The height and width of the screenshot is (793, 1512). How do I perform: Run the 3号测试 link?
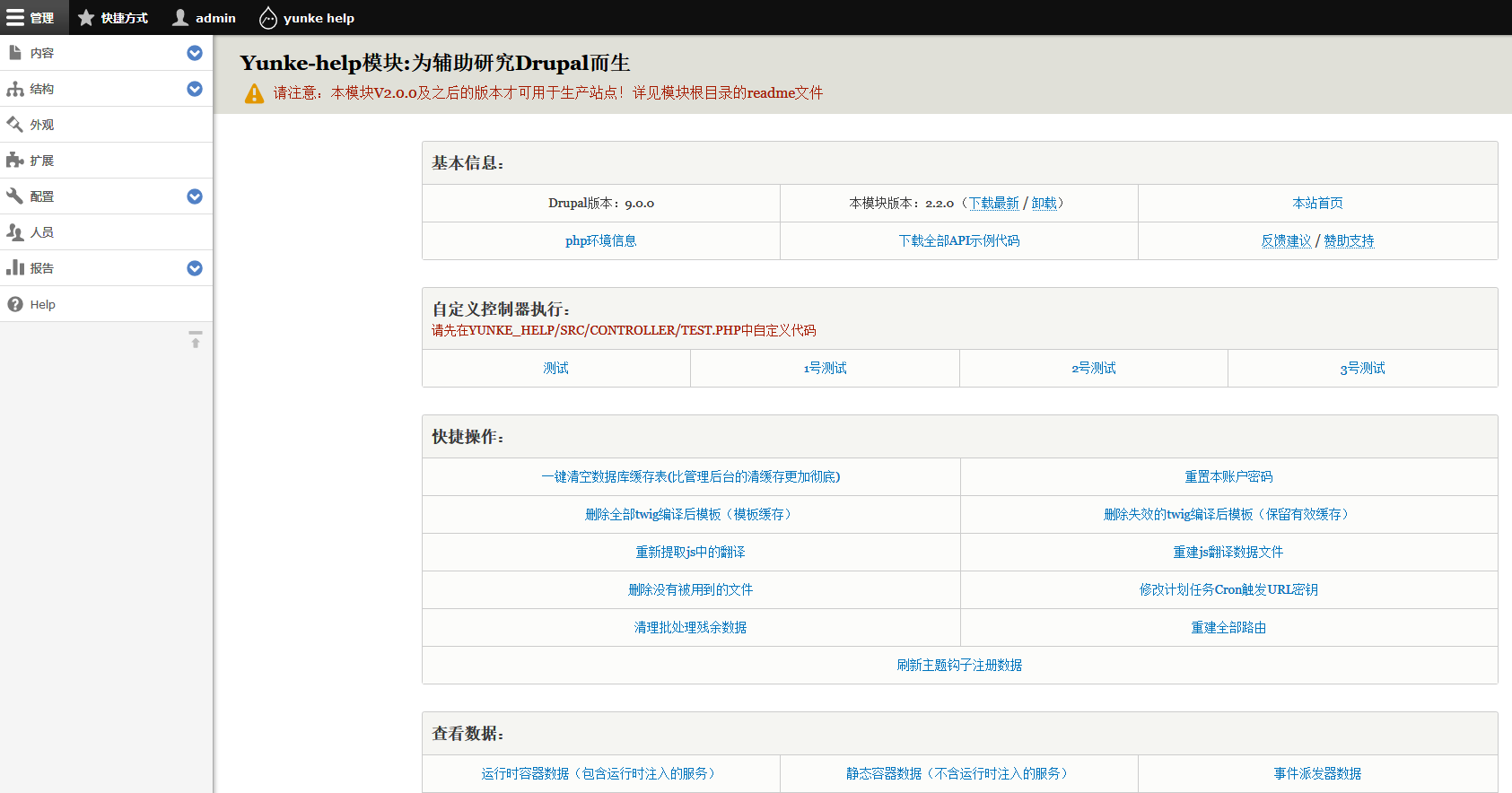pyautogui.click(x=1363, y=369)
